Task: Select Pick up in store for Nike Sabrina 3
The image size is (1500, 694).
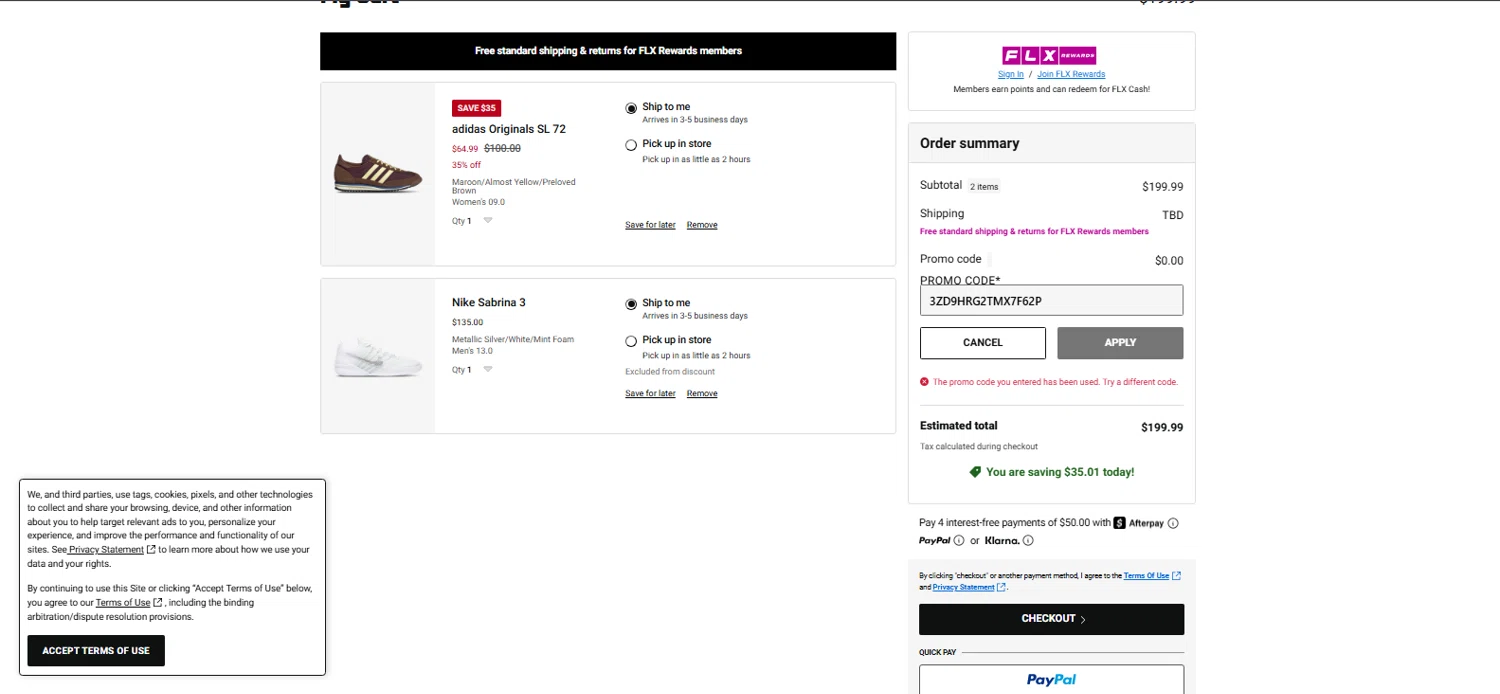Action: point(631,341)
